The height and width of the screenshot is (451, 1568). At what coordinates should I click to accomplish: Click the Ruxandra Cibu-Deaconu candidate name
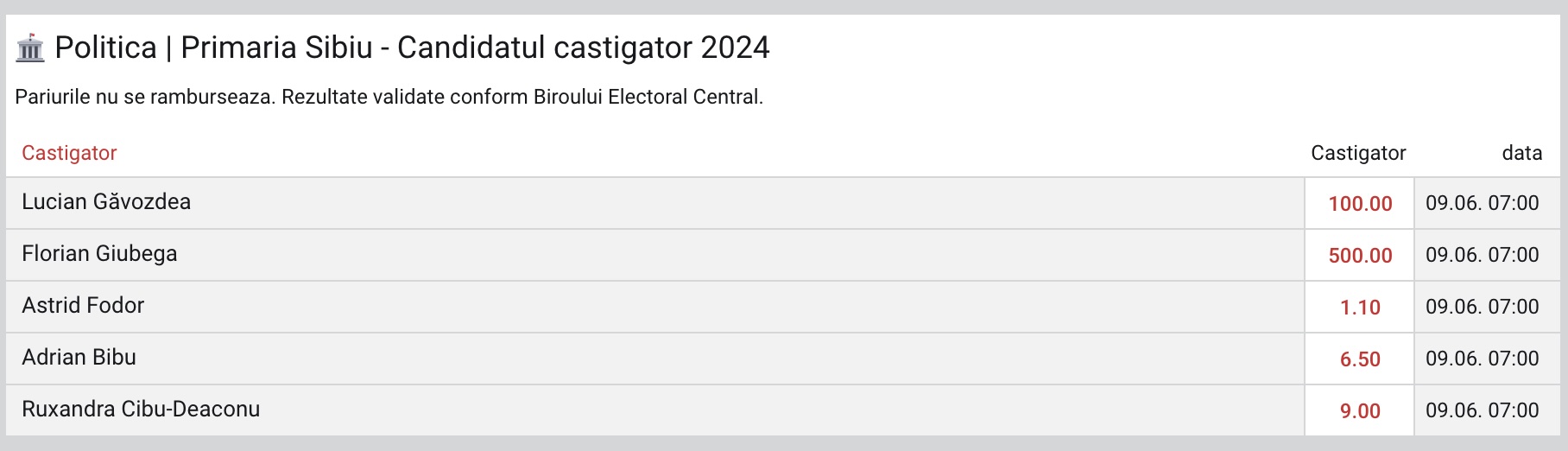pyautogui.click(x=141, y=410)
